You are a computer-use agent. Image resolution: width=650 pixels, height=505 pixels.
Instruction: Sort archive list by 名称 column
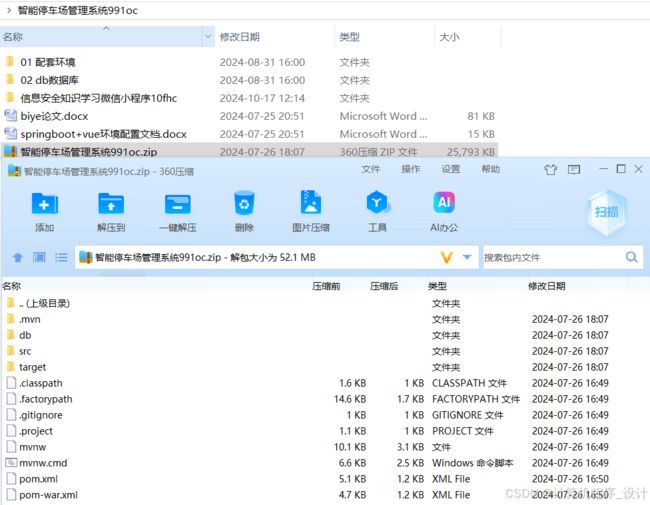12,286
